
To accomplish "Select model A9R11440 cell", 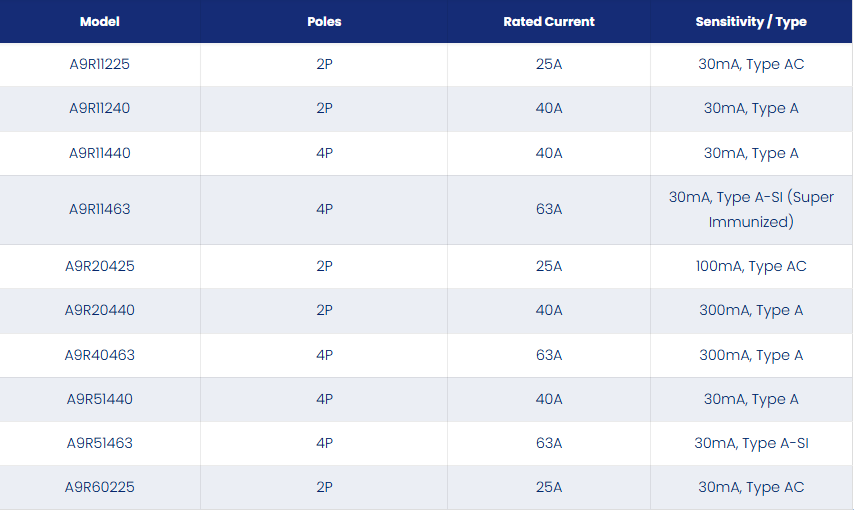I will click(100, 153).
